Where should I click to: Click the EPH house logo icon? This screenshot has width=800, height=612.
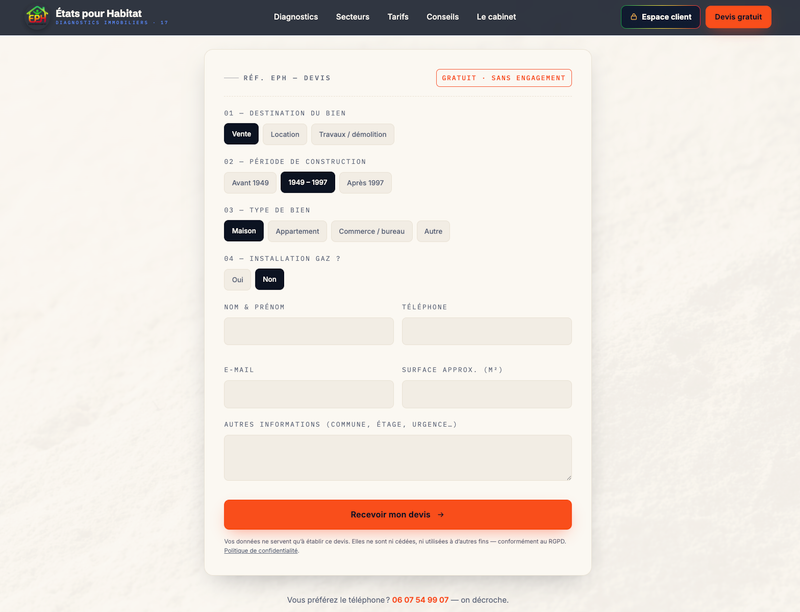[x=37, y=15]
